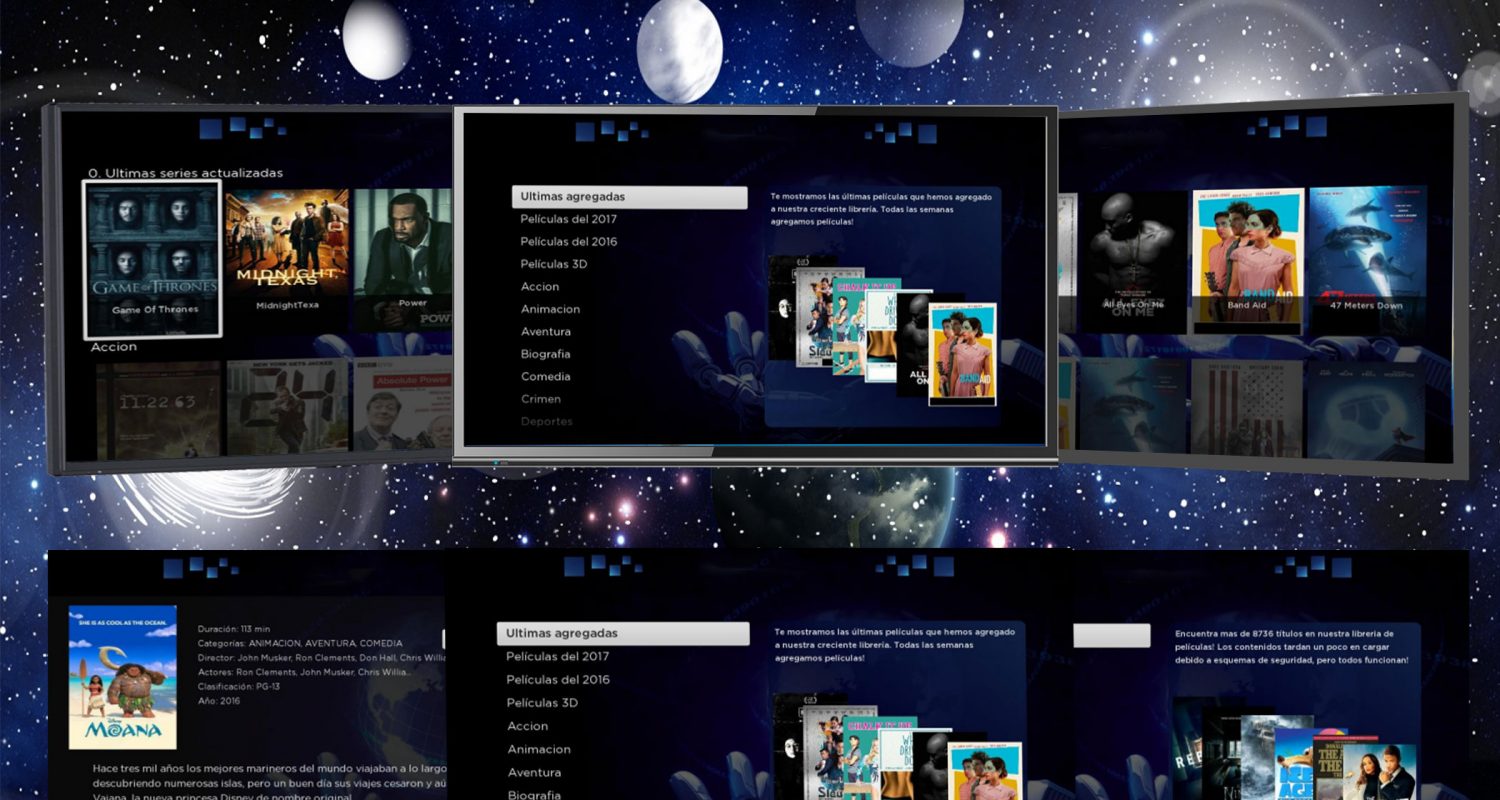
Task: Open Películas del 2016 in bottom center panel
Action: tap(557, 680)
